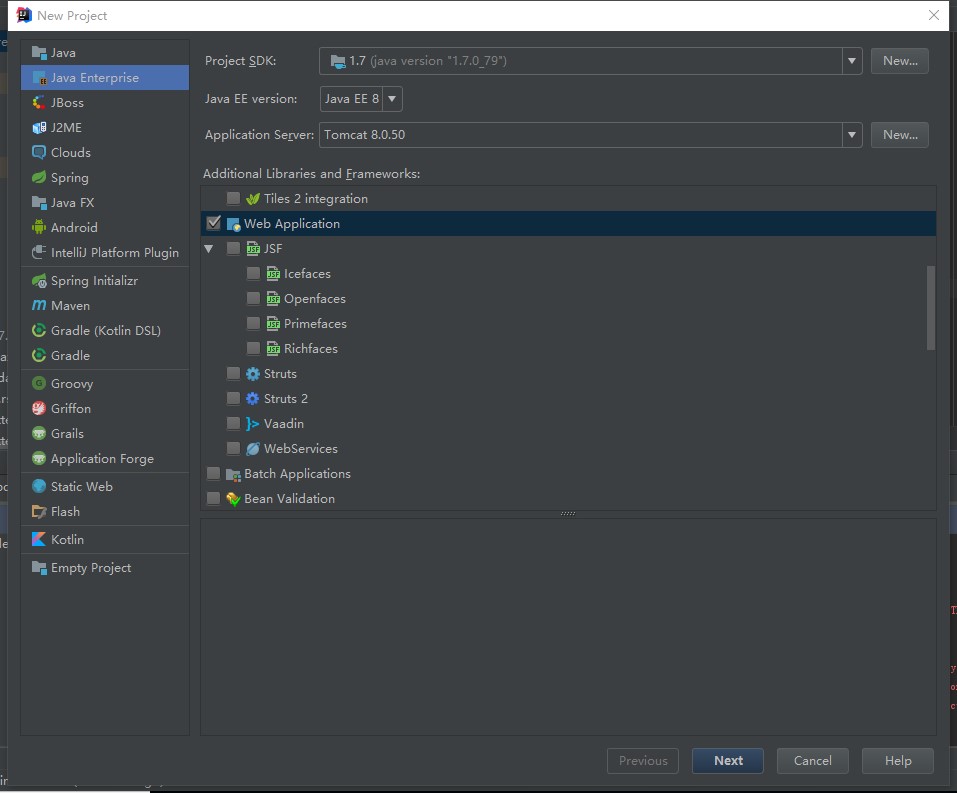Screen dimensions: 957x793
Task: Select Empty Project in the sidebar
Action: [90, 568]
